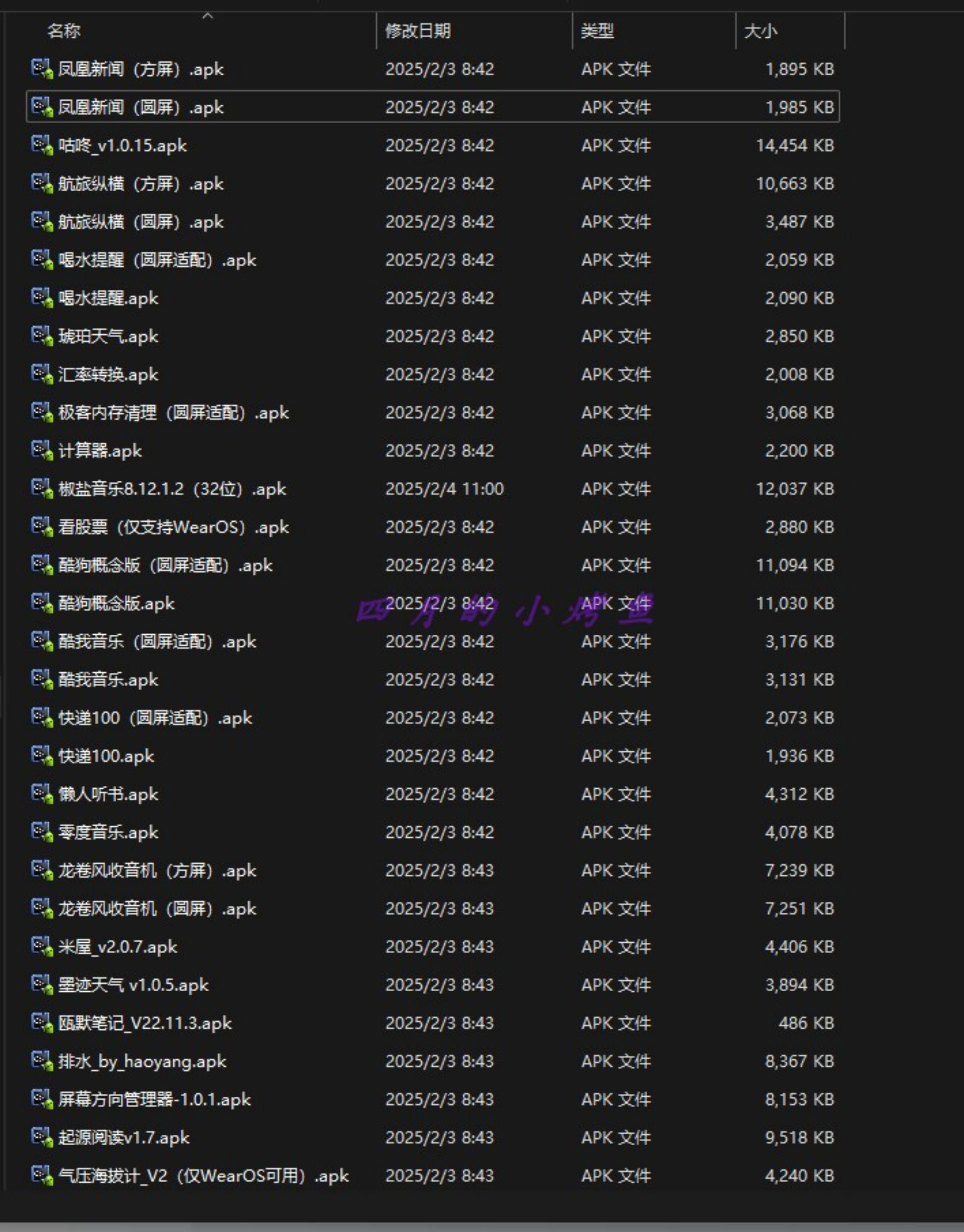Click size value 11,030 KB

click(795, 603)
